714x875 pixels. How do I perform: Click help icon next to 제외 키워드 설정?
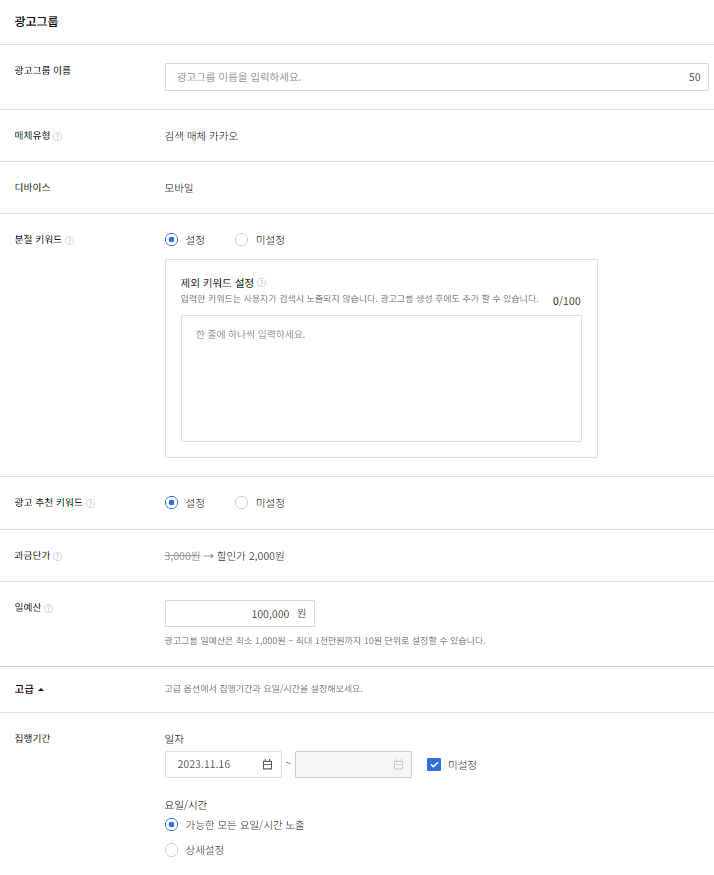click(x=262, y=283)
